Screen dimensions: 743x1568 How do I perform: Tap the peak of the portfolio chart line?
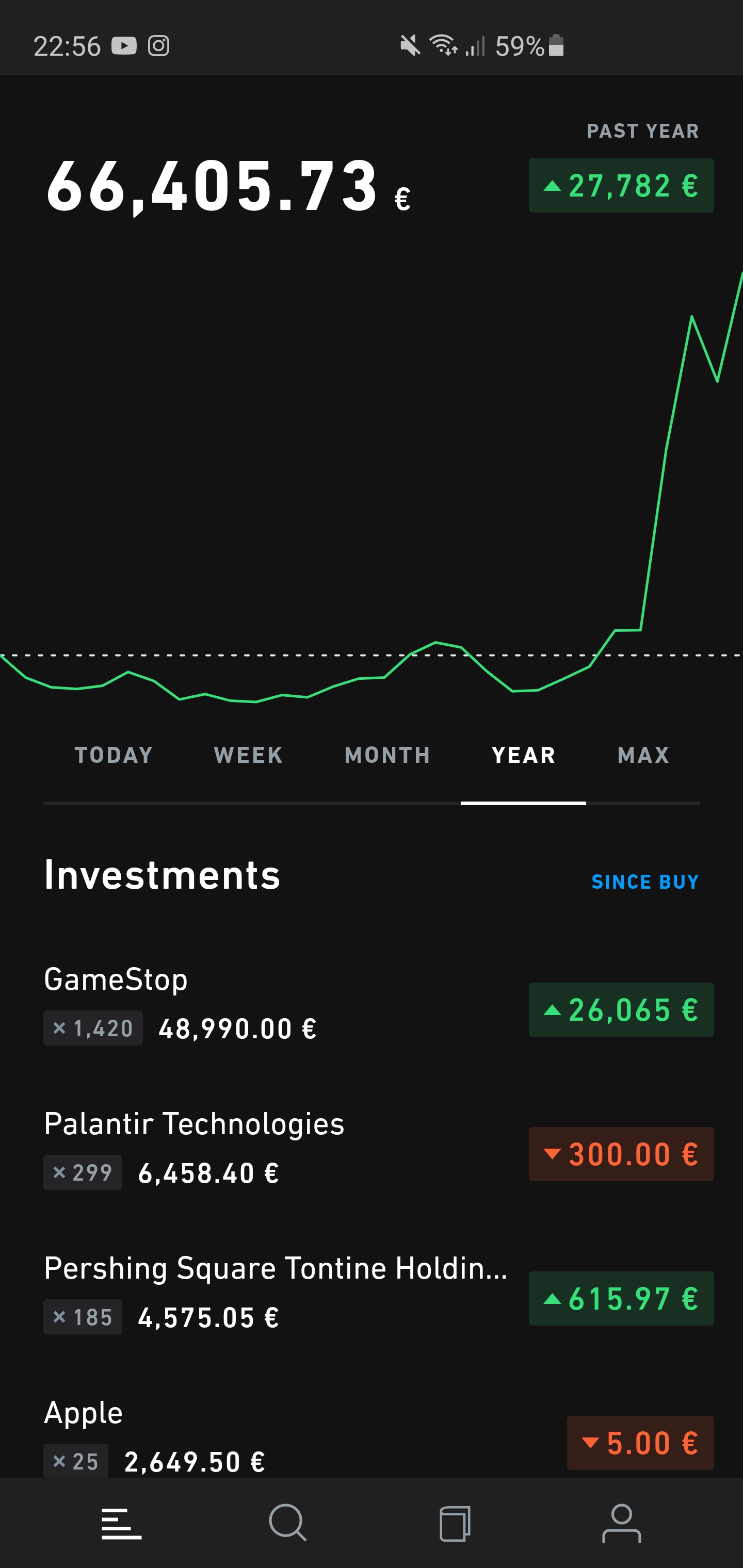741,274
